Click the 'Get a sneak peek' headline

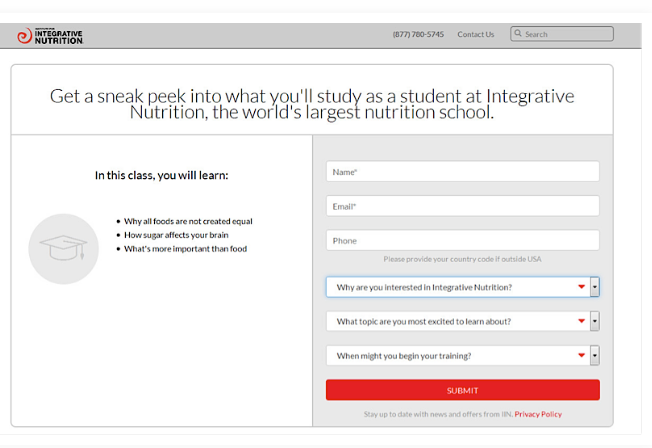tap(312, 104)
